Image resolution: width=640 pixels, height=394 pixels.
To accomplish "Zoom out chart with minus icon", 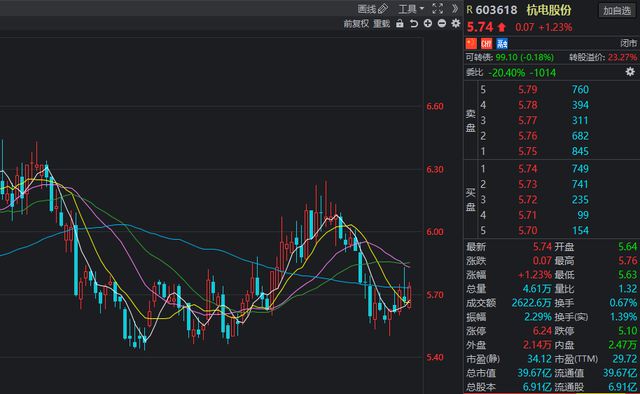I will click(x=442, y=24).
